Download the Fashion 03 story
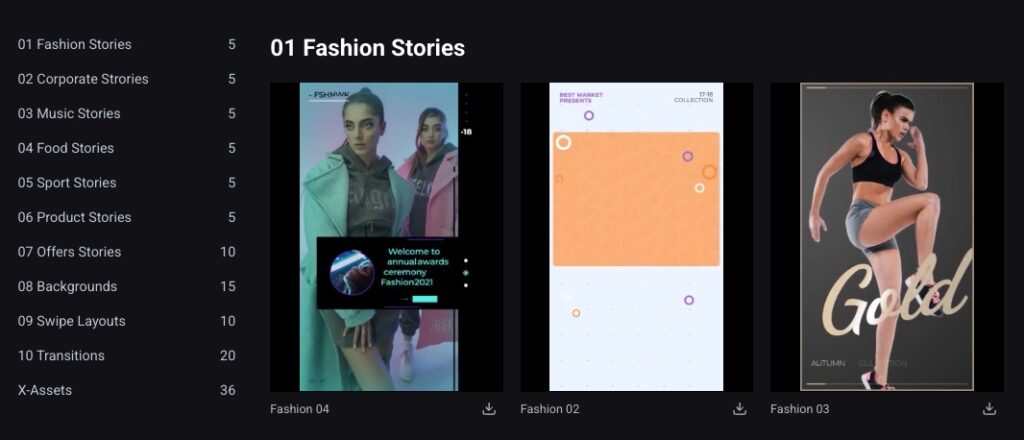This screenshot has width=1024, height=440. click(989, 409)
